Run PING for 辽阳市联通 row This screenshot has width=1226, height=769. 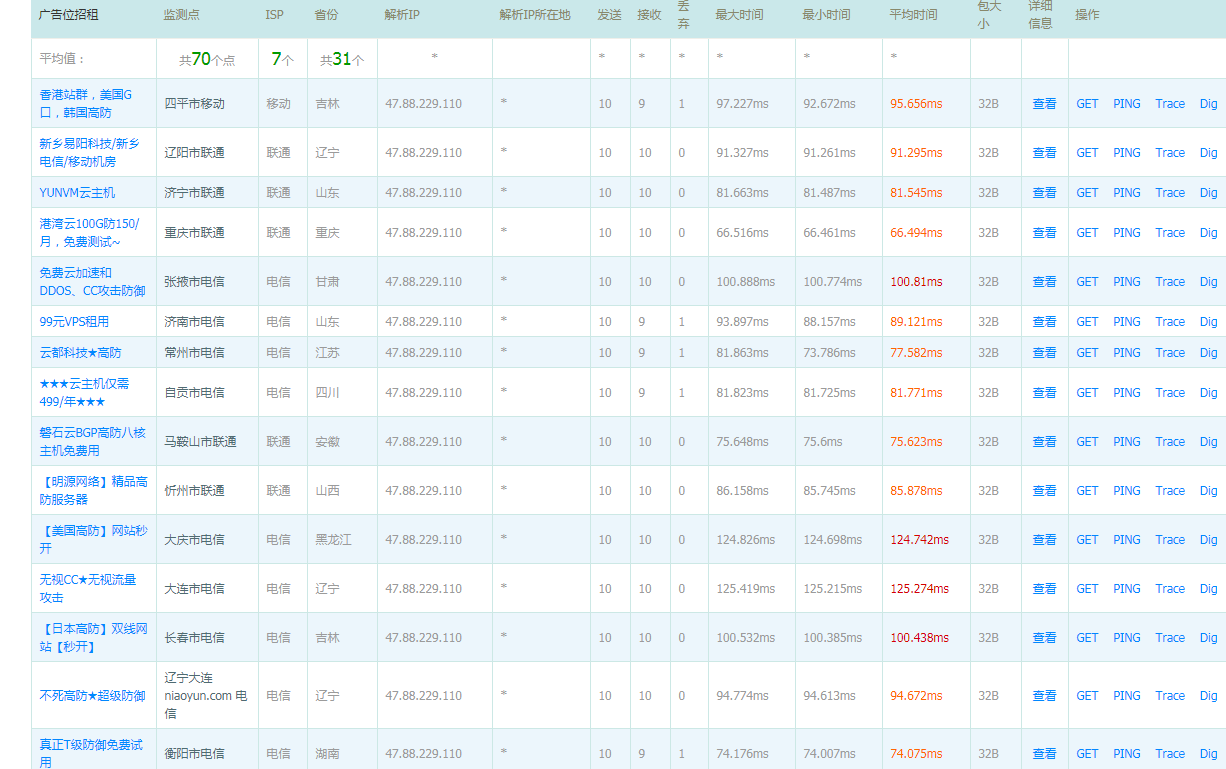click(x=1127, y=153)
